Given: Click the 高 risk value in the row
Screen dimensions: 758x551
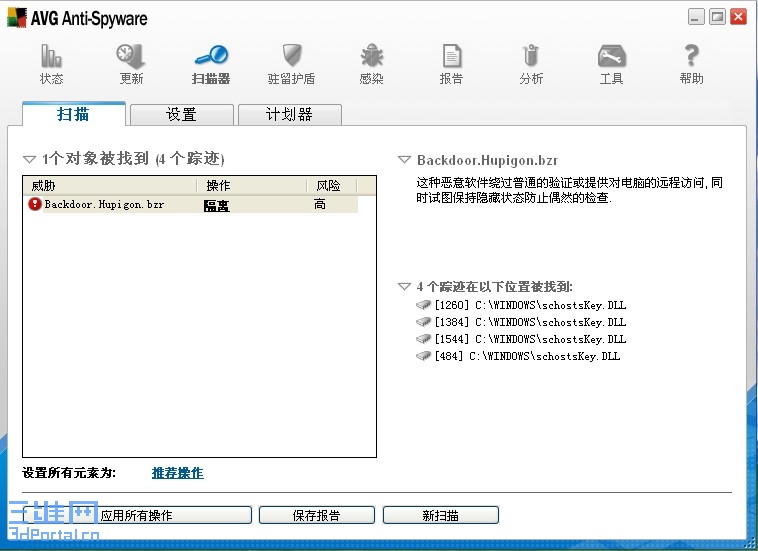Looking at the screenshot, I should [320, 204].
